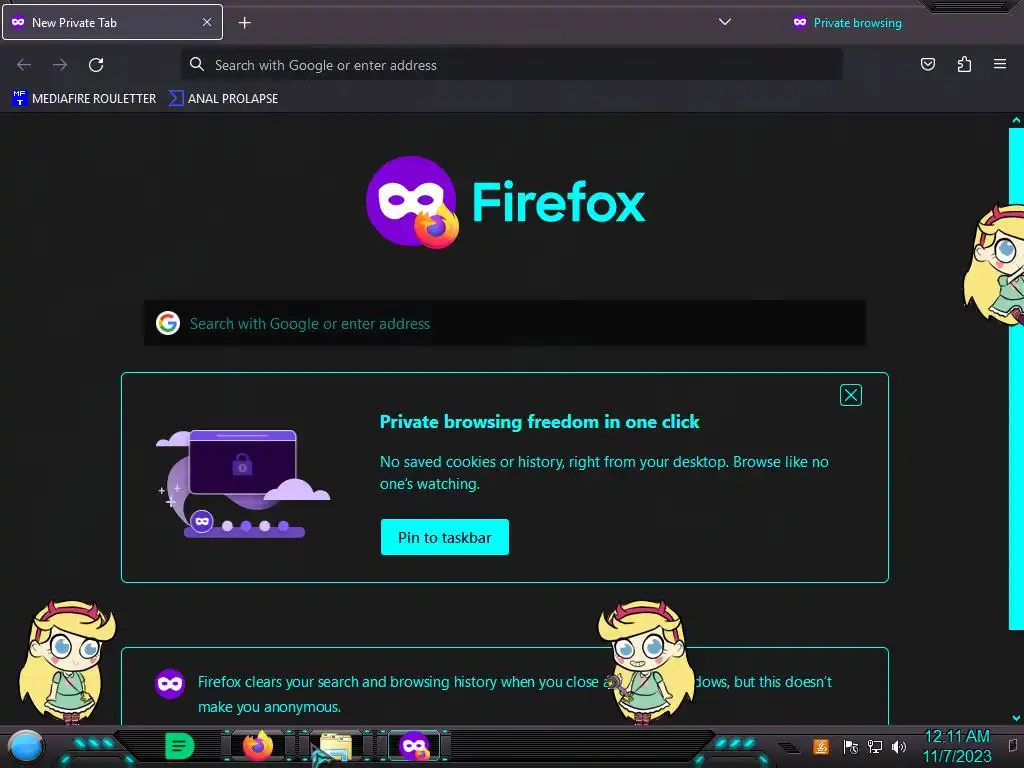
Task: Click the 'Firefox clears your search' info text
Action: coord(515,694)
